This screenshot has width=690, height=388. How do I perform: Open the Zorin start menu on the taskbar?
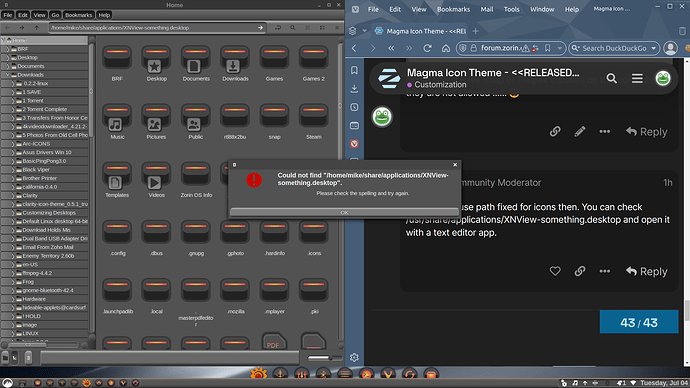click(x=7, y=383)
